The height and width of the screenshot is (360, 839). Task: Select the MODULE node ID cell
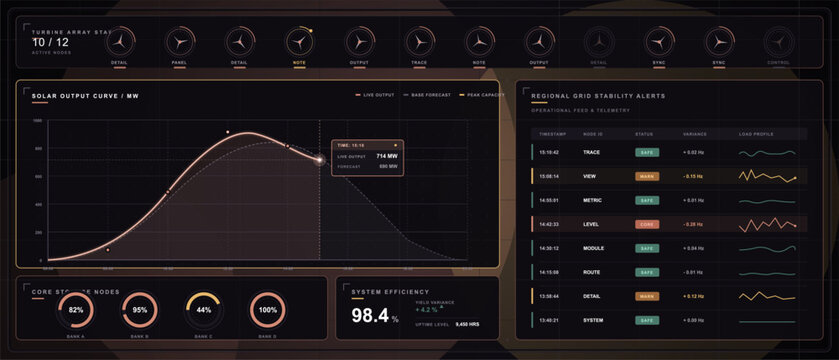[x=593, y=249]
